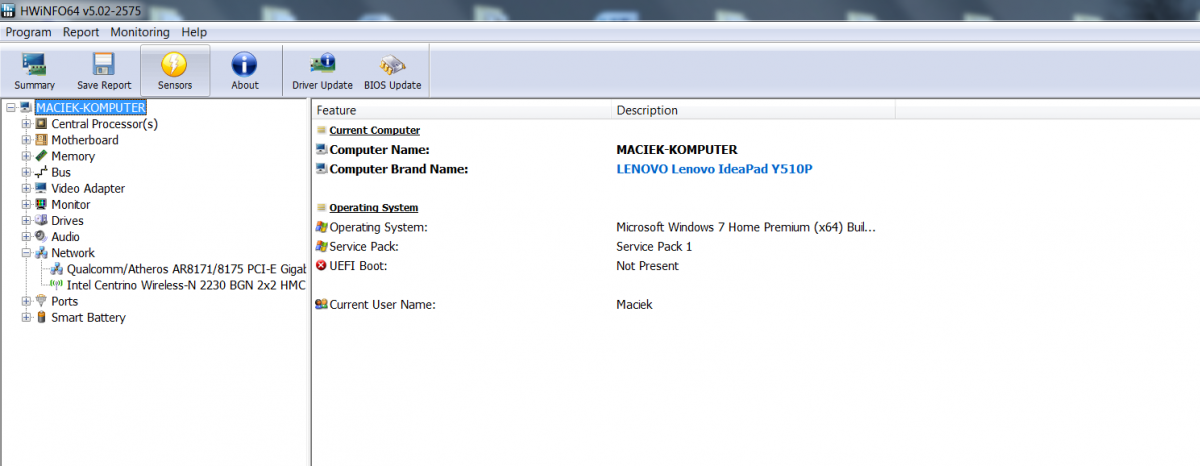Select Drives tree item

tap(68, 221)
